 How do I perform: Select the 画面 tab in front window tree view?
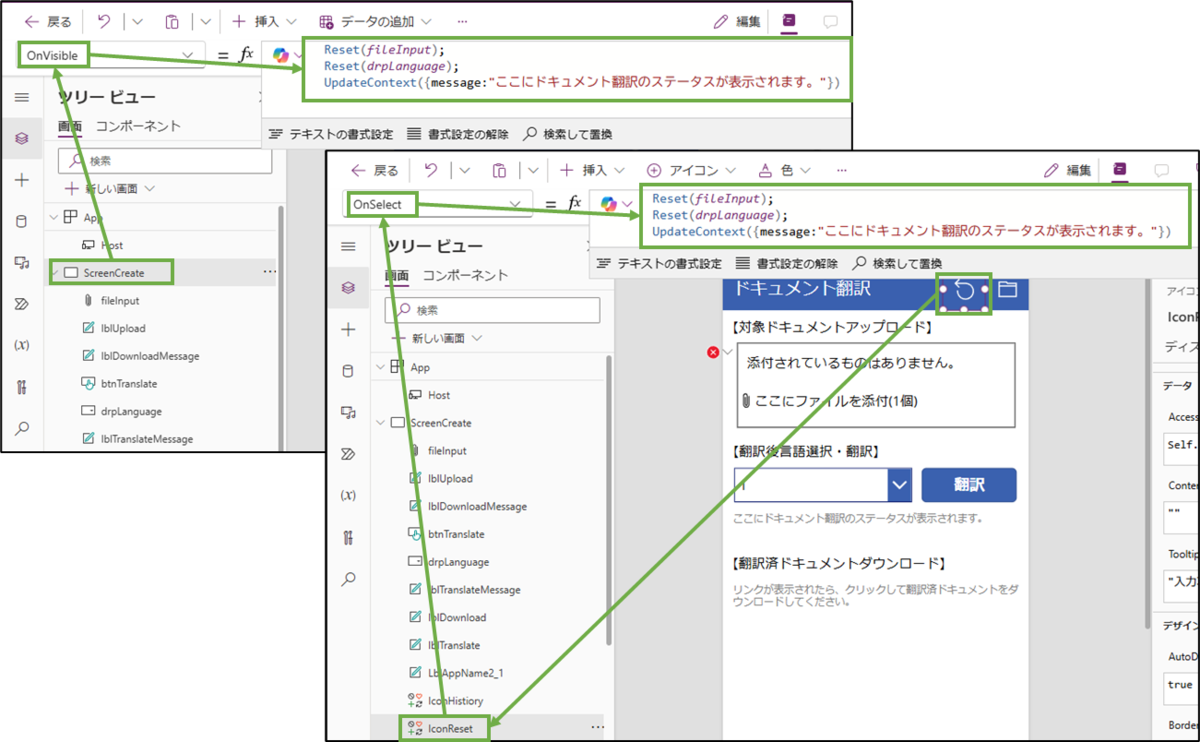click(398, 275)
